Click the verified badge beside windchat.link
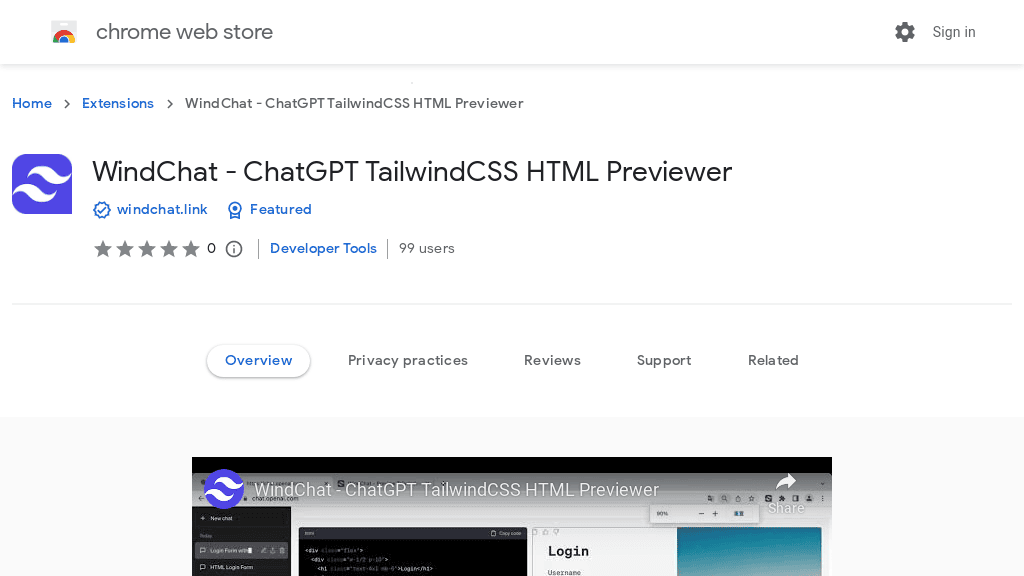1024x576 pixels. point(102,210)
